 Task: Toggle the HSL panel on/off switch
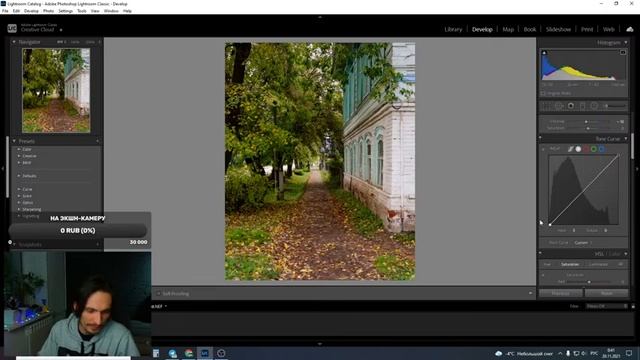pyautogui.click(x=540, y=254)
